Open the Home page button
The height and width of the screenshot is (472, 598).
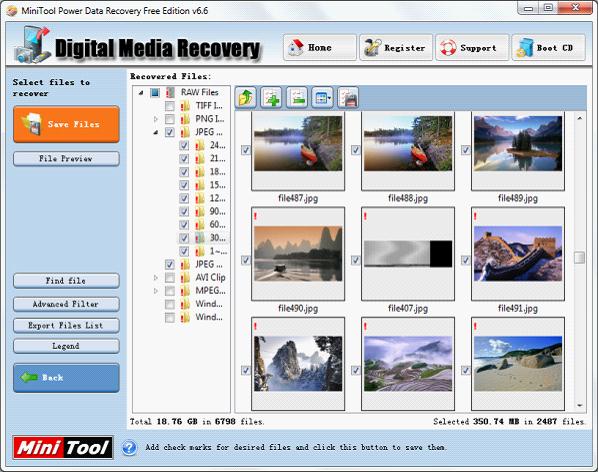[x=320, y=48]
